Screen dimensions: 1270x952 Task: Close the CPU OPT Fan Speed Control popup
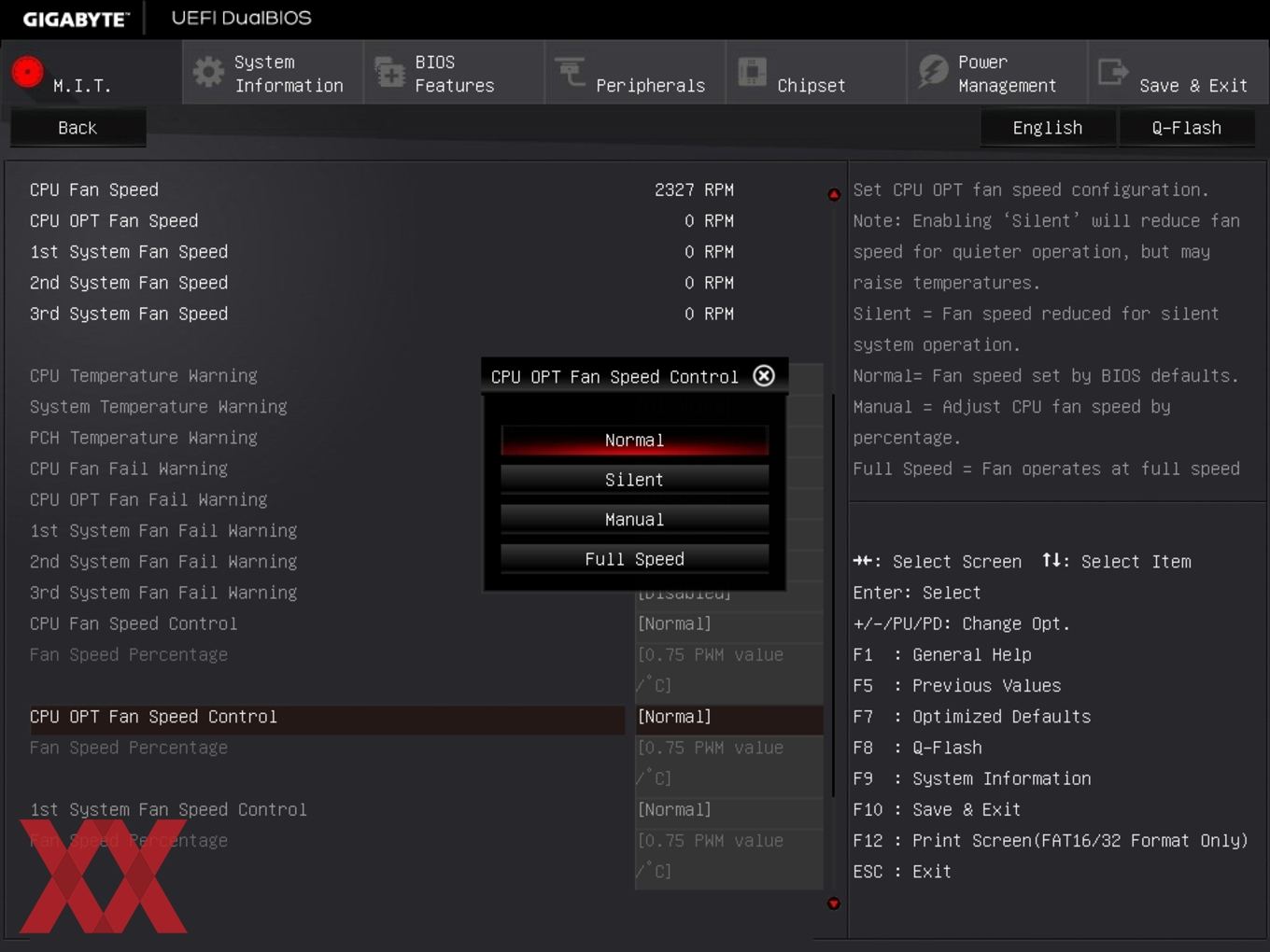764,375
